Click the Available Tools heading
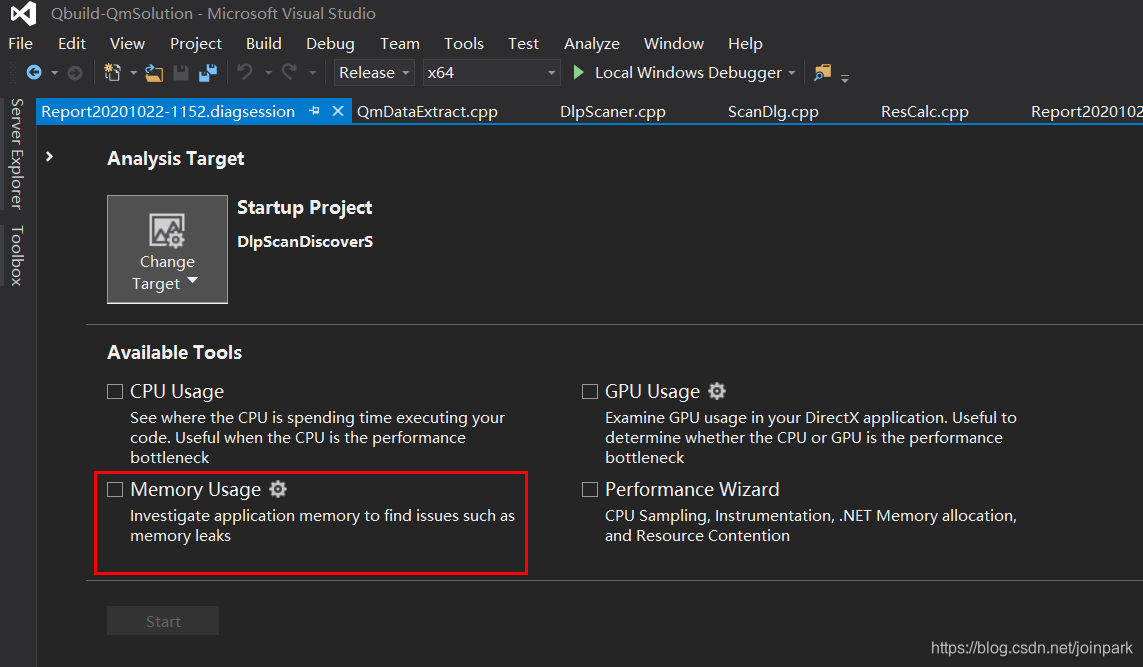 click(174, 352)
